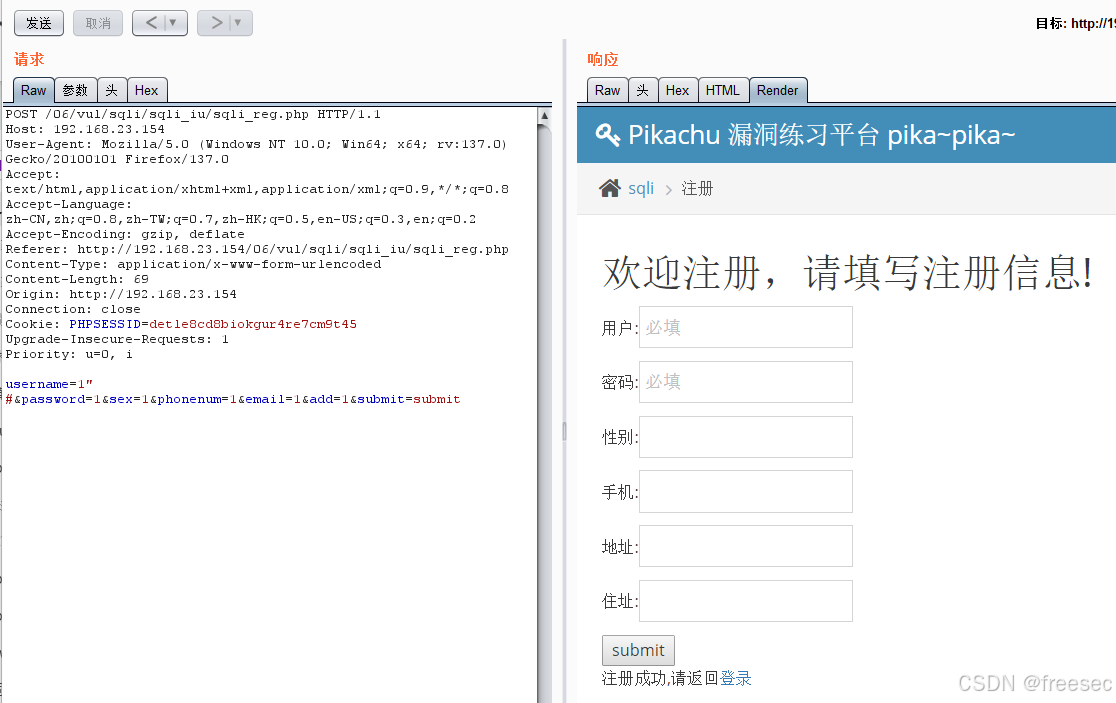
Task: Select the request Raw tab
Action: (33, 90)
